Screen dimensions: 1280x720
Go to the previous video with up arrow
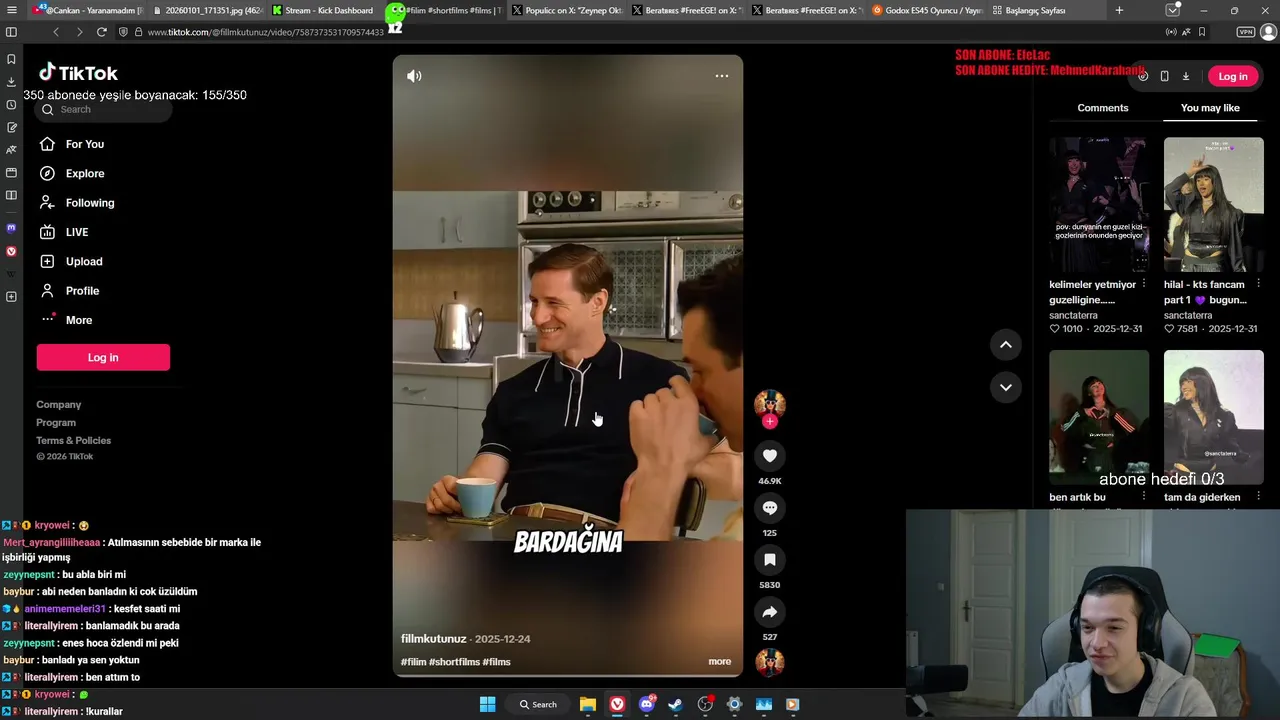[x=1006, y=345]
